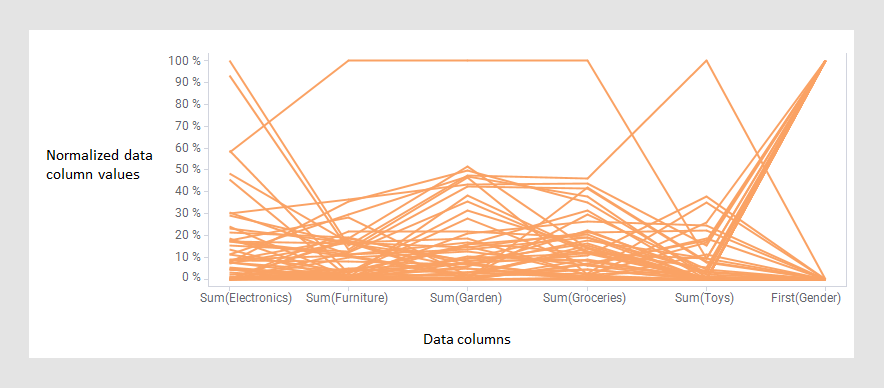
Task: Click the 60 % scale label
Action: pyautogui.click(x=187, y=148)
